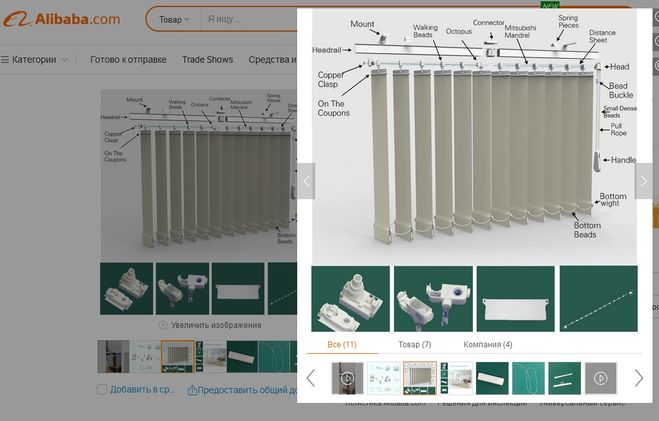Play the last video thumbnail in popup

click(600, 378)
